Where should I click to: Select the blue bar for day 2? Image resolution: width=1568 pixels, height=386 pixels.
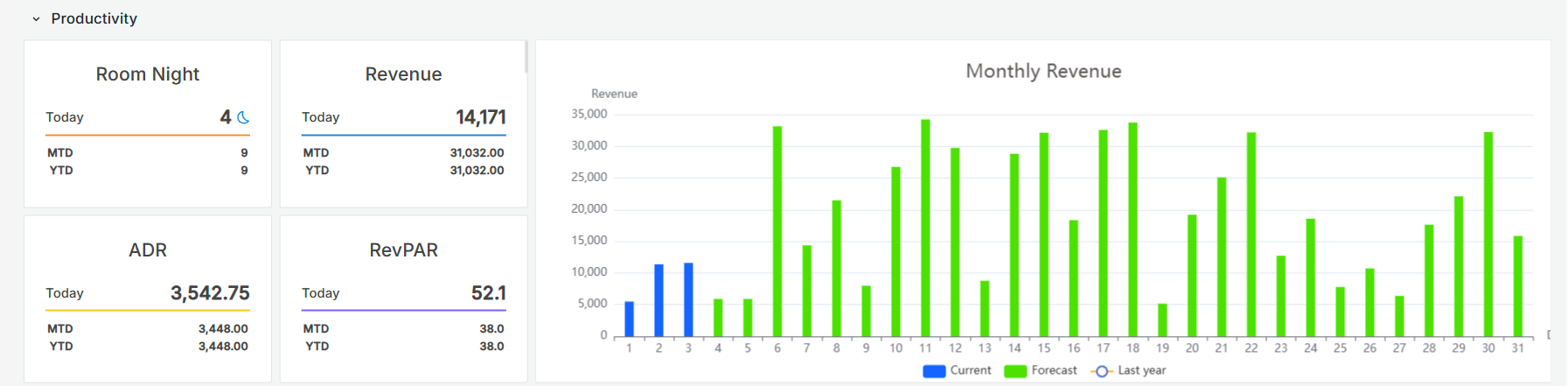[659, 300]
